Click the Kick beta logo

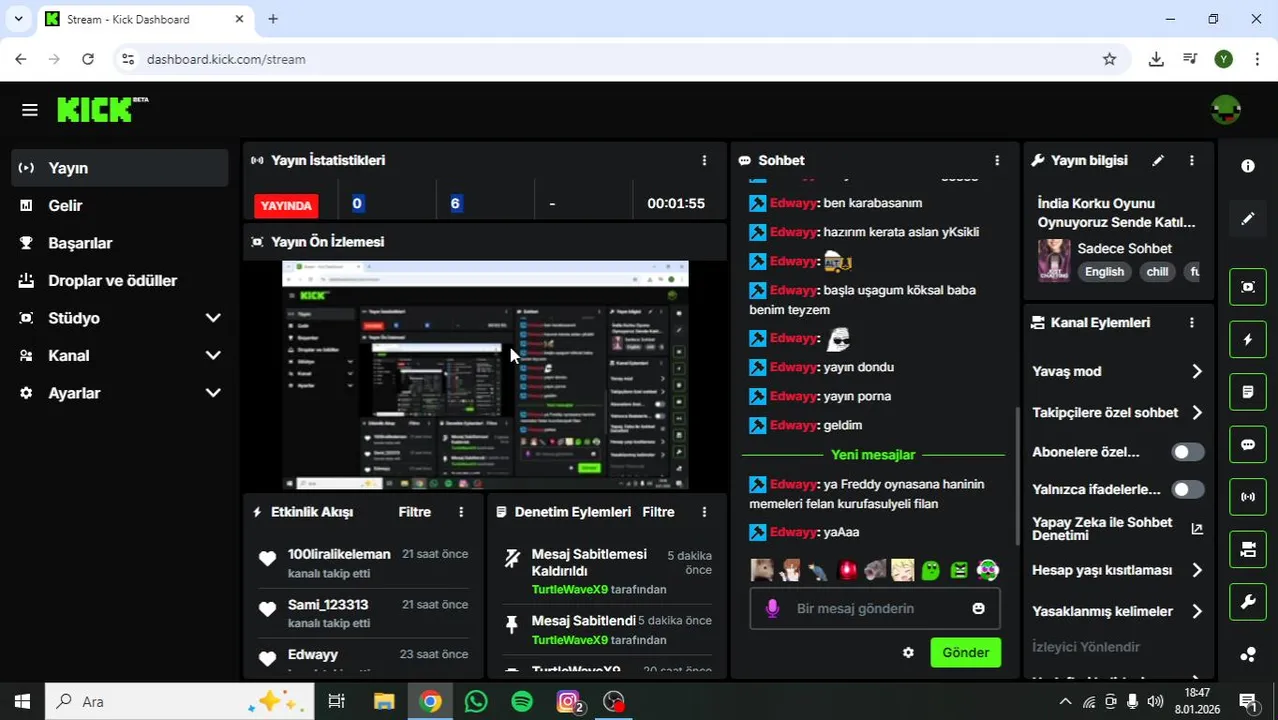[102, 109]
